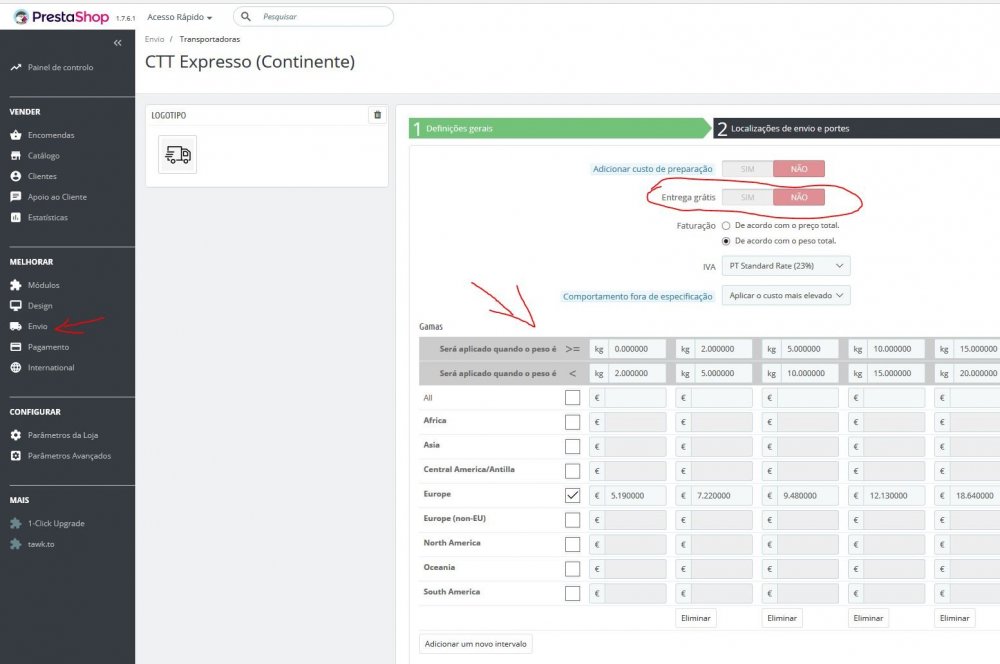Open Módulos in sidebar
1000x664 pixels.
point(43,285)
